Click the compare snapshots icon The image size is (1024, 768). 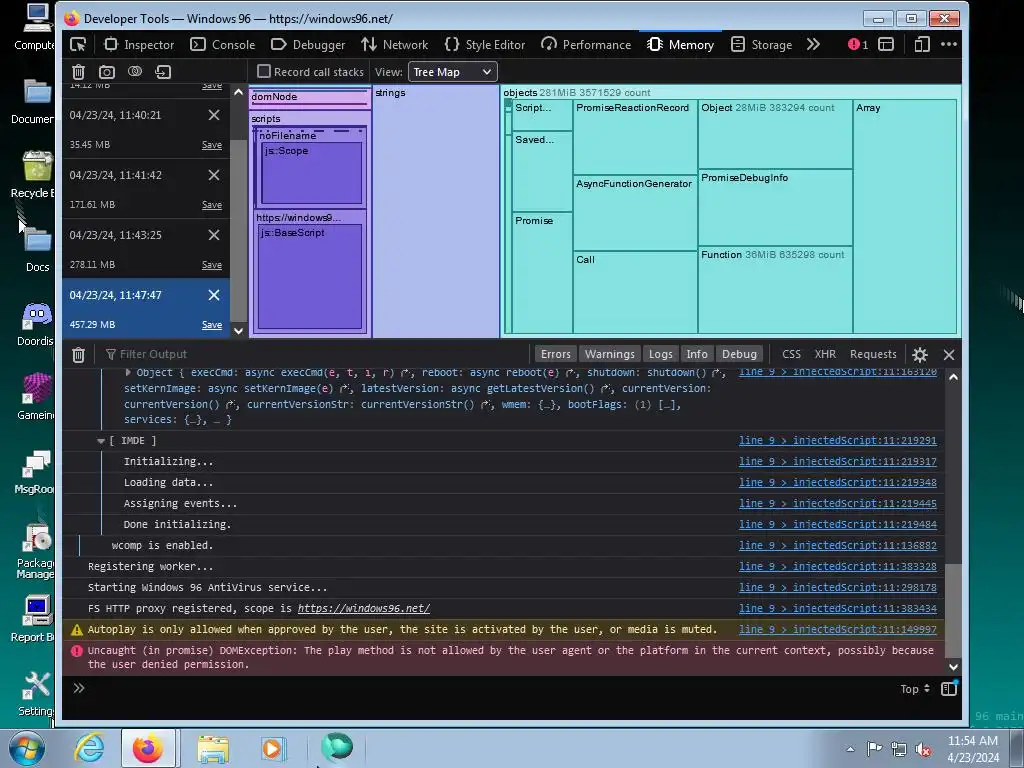pyautogui.click(x=135, y=71)
